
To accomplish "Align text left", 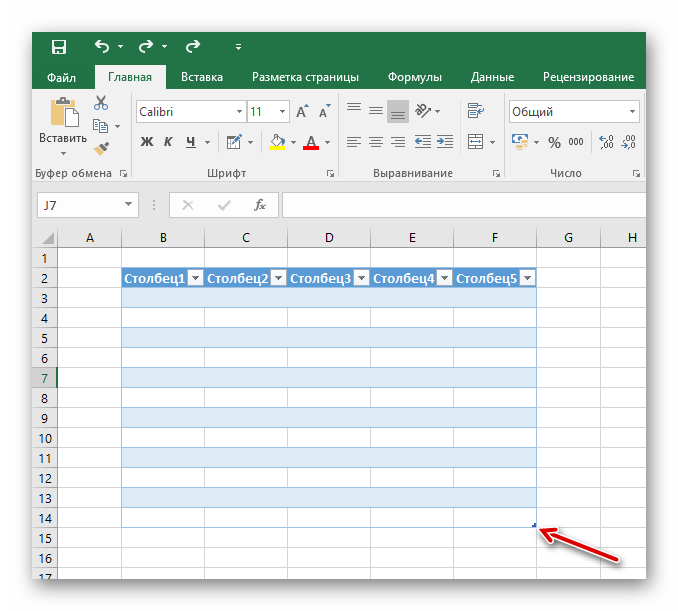I will [x=354, y=142].
